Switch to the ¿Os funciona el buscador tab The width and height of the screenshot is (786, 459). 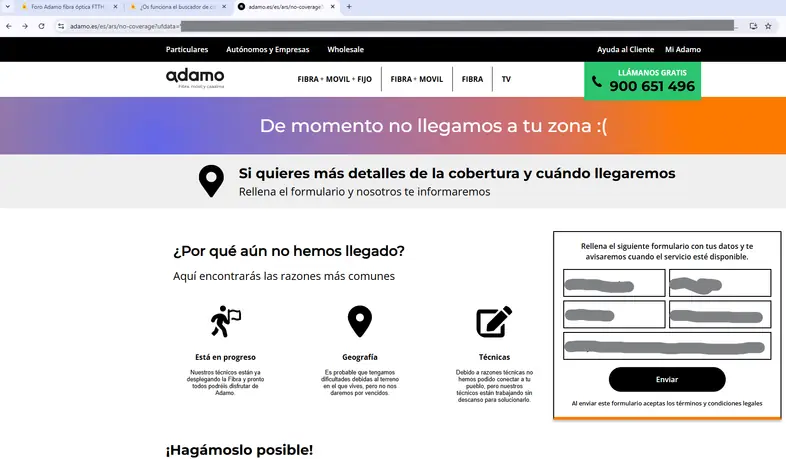[x=176, y=7]
